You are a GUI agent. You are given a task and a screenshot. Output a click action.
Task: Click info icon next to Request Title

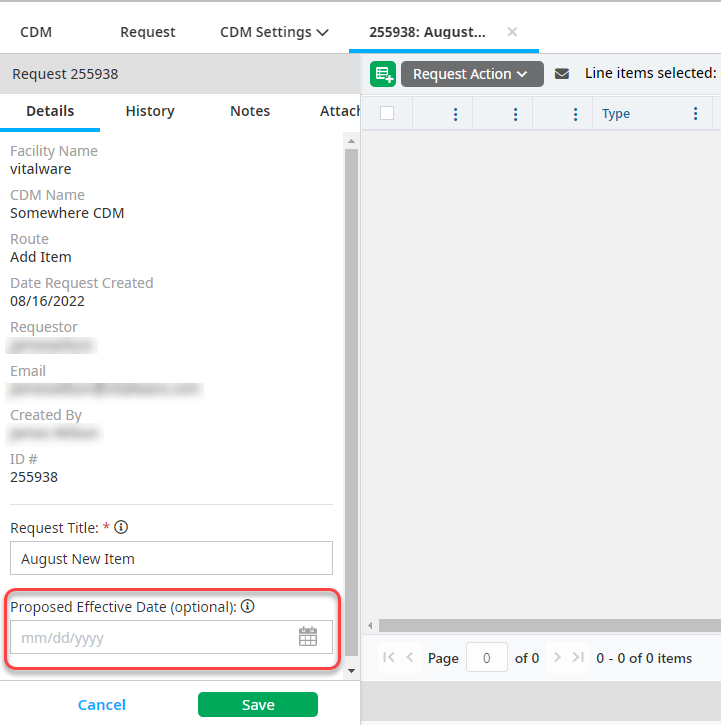121,527
